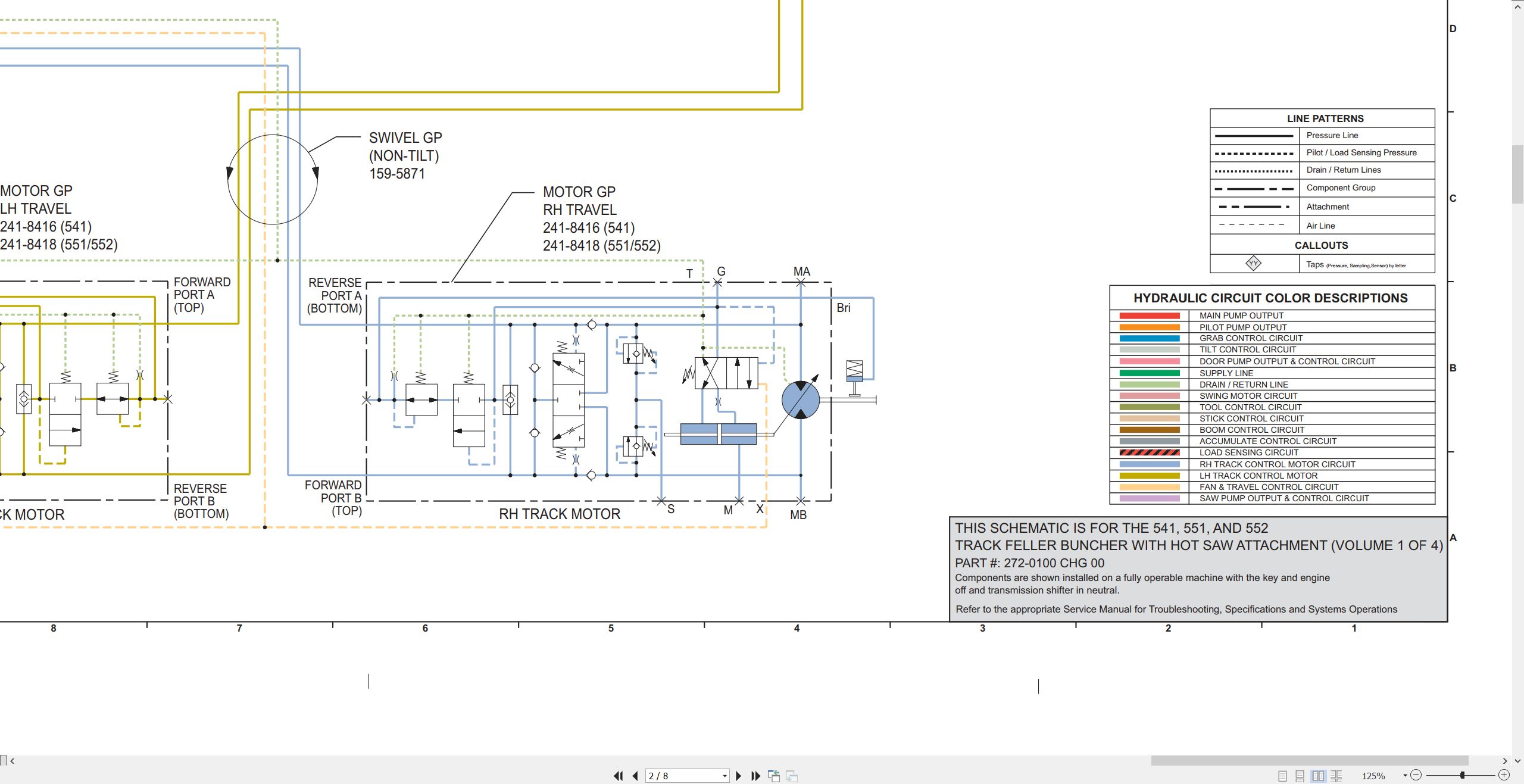1524x784 pixels.
Task: Click the HYDRAULIC CIRCUIT COLOR DESCRIPTIONS heading
Action: 1270,298
